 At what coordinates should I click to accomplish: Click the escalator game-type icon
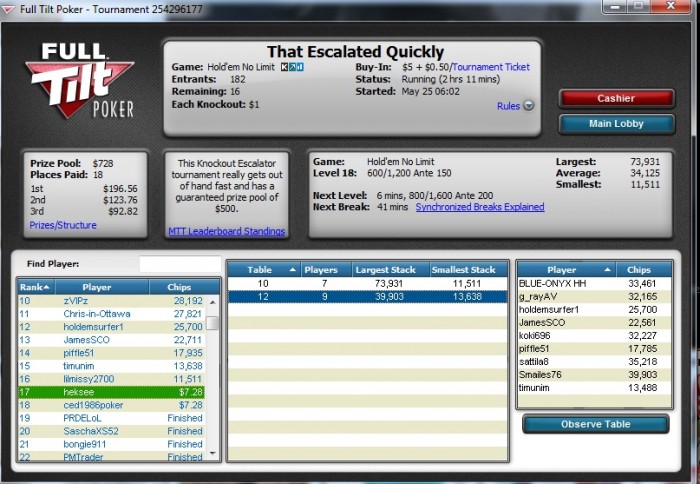tap(292, 67)
